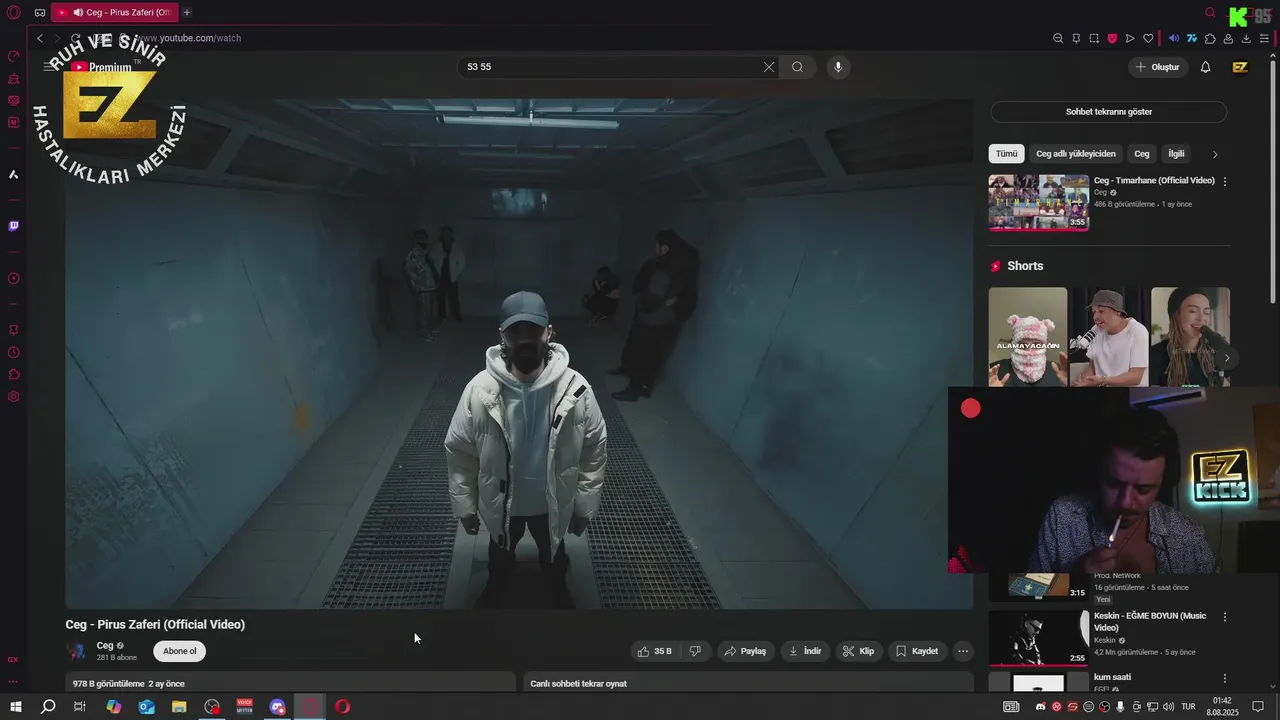1280x720 pixels.
Task: Select the Ceg adlı yükleyiciden chip
Action: click(x=1076, y=154)
